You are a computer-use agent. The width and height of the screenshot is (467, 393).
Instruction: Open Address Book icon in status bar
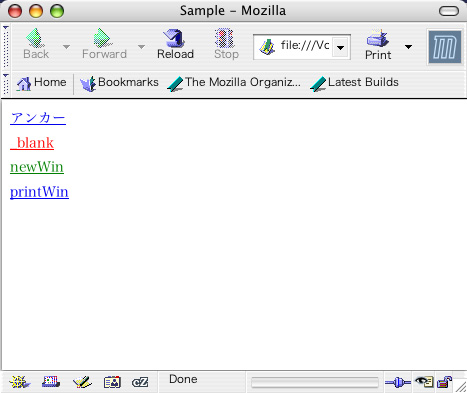click(112, 382)
